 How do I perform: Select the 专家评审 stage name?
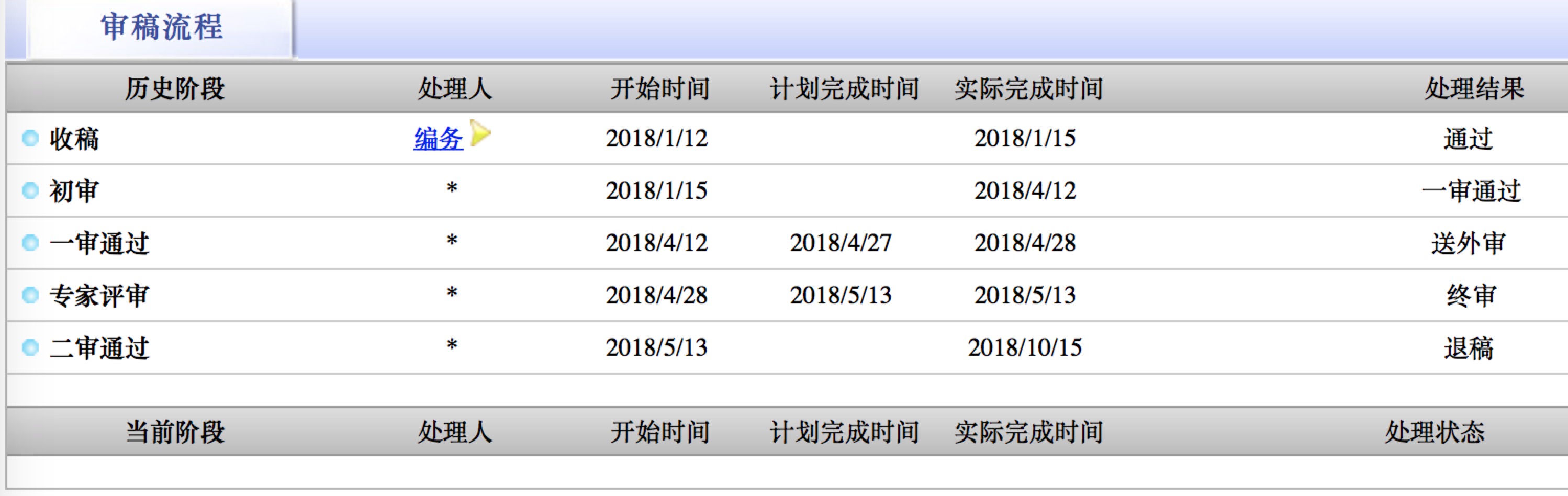coord(99,296)
